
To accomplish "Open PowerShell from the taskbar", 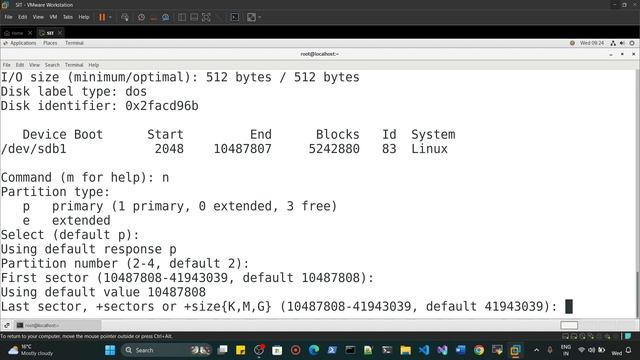I will pyautogui.click(x=332, y=350).
